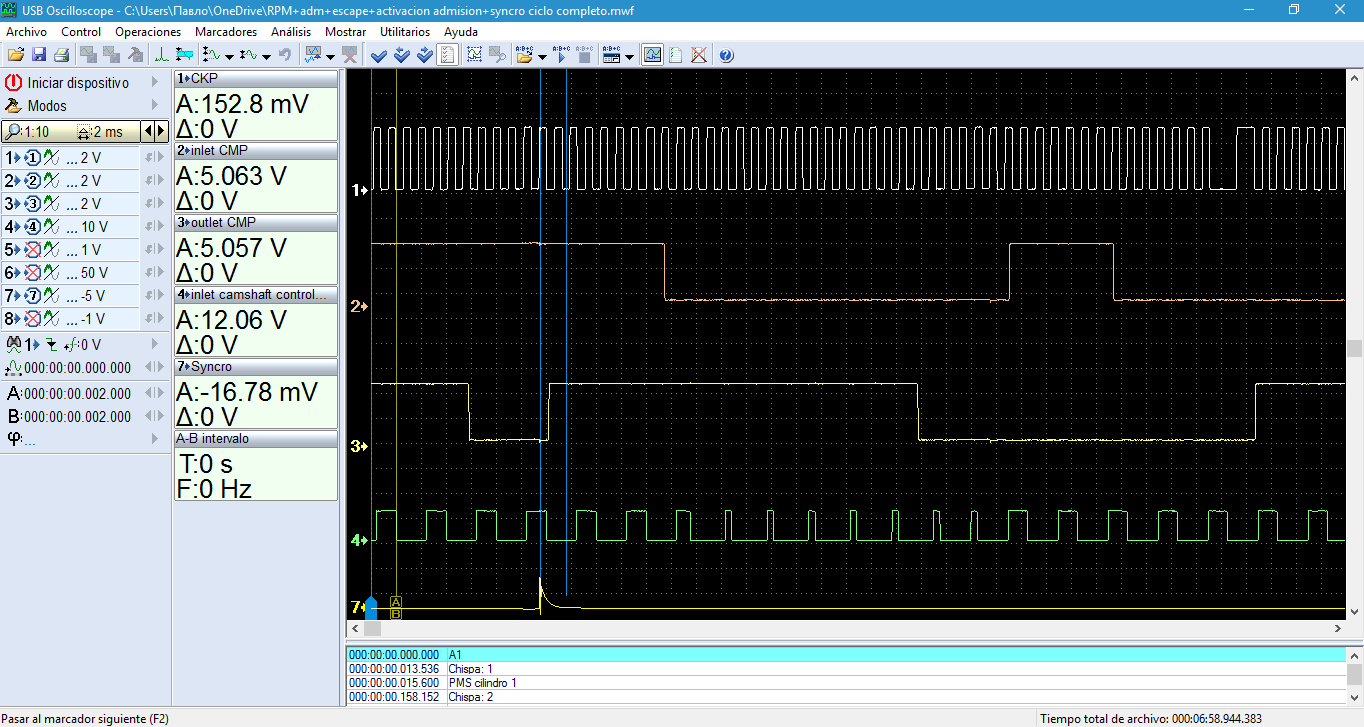The image size is (1364, 727).
Task: Open the dropdown arrow beside the open-script folder icon
Action: point(542,57)
